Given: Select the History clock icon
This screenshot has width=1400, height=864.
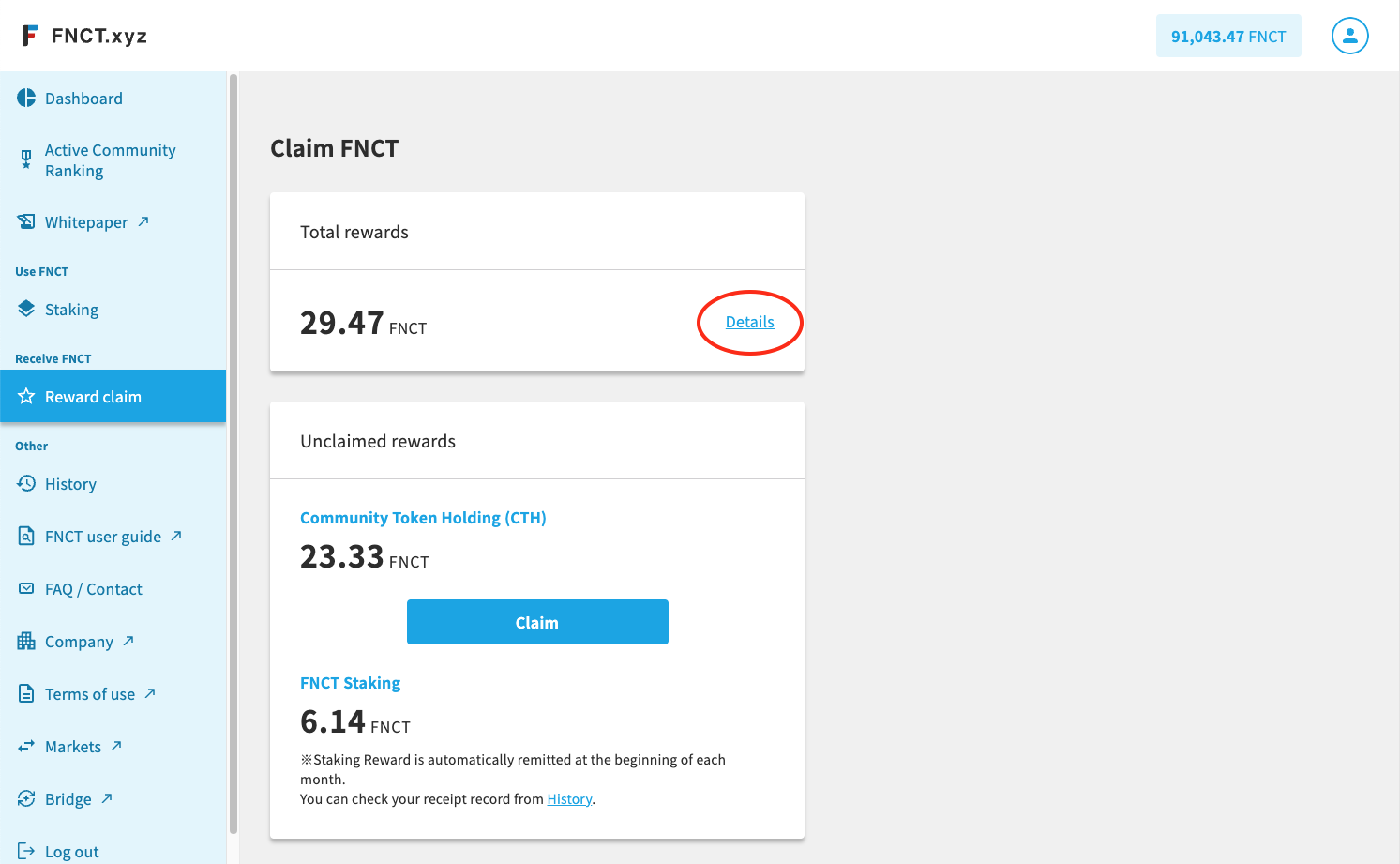Looking at the screenshot, I should click(x=26, y=483).
